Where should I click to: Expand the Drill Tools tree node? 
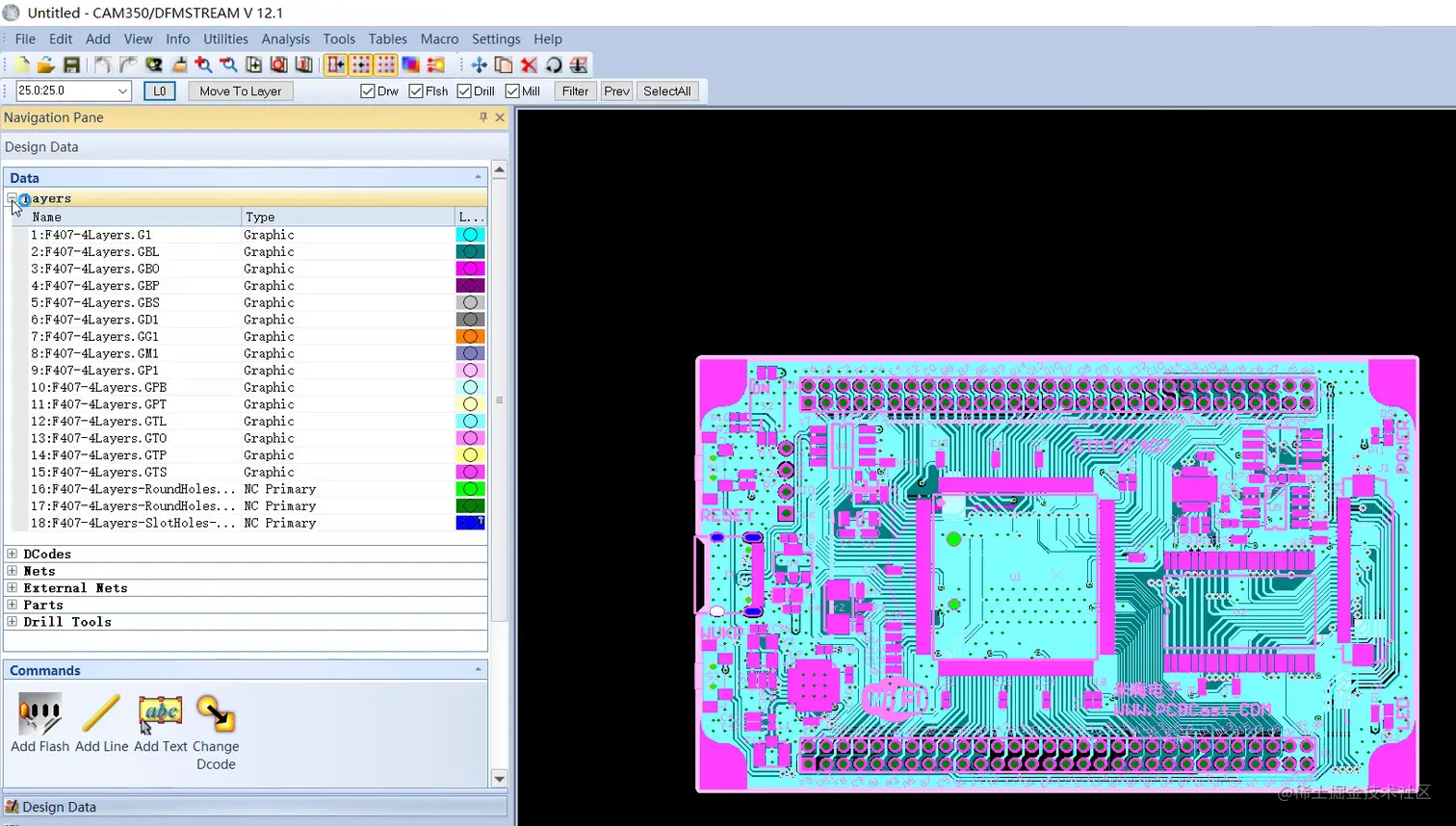(x=13, y=622)
